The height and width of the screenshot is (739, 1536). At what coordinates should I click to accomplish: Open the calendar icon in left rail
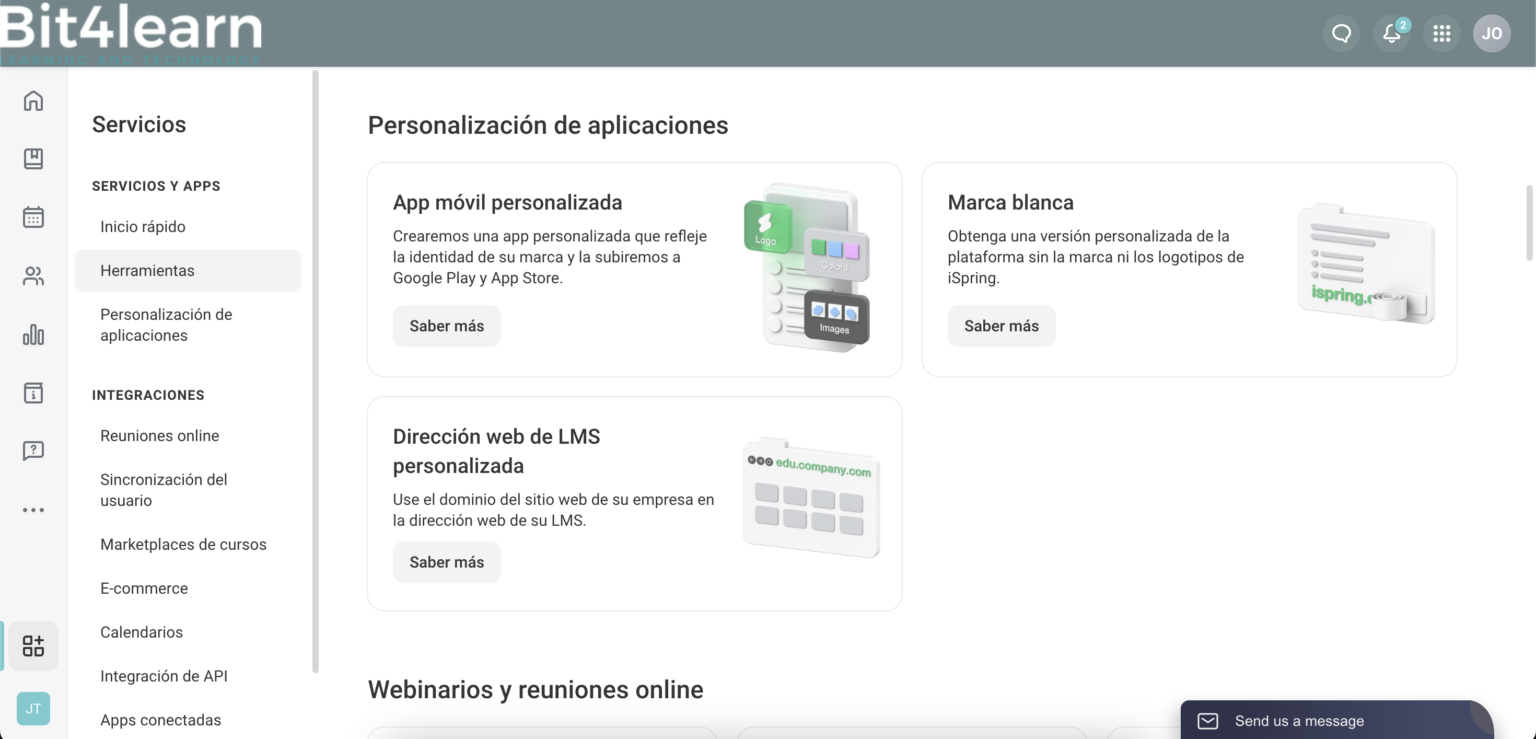pos(33,217)
